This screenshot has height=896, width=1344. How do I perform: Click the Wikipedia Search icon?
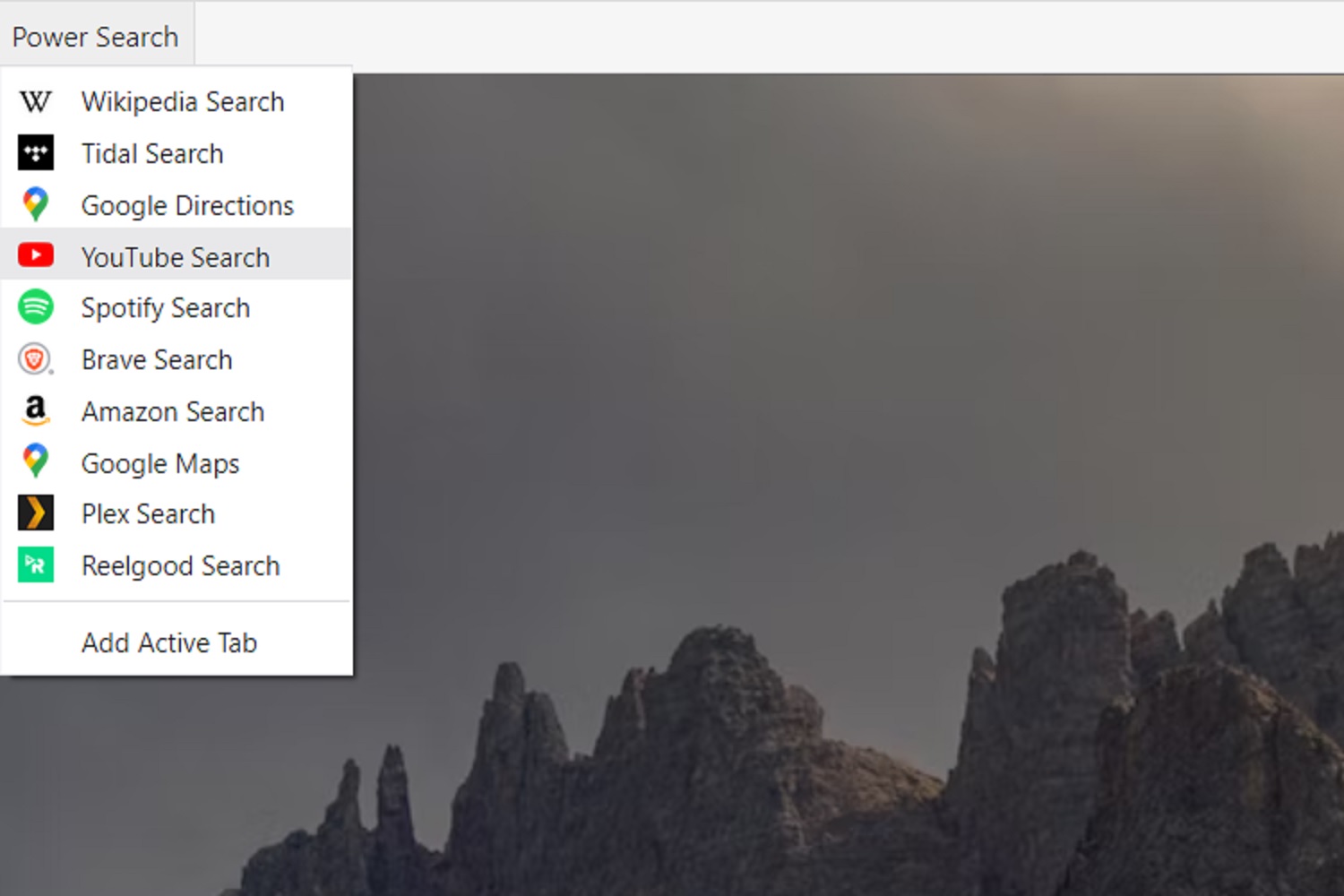pyautogui.click(x=35, y=101)
